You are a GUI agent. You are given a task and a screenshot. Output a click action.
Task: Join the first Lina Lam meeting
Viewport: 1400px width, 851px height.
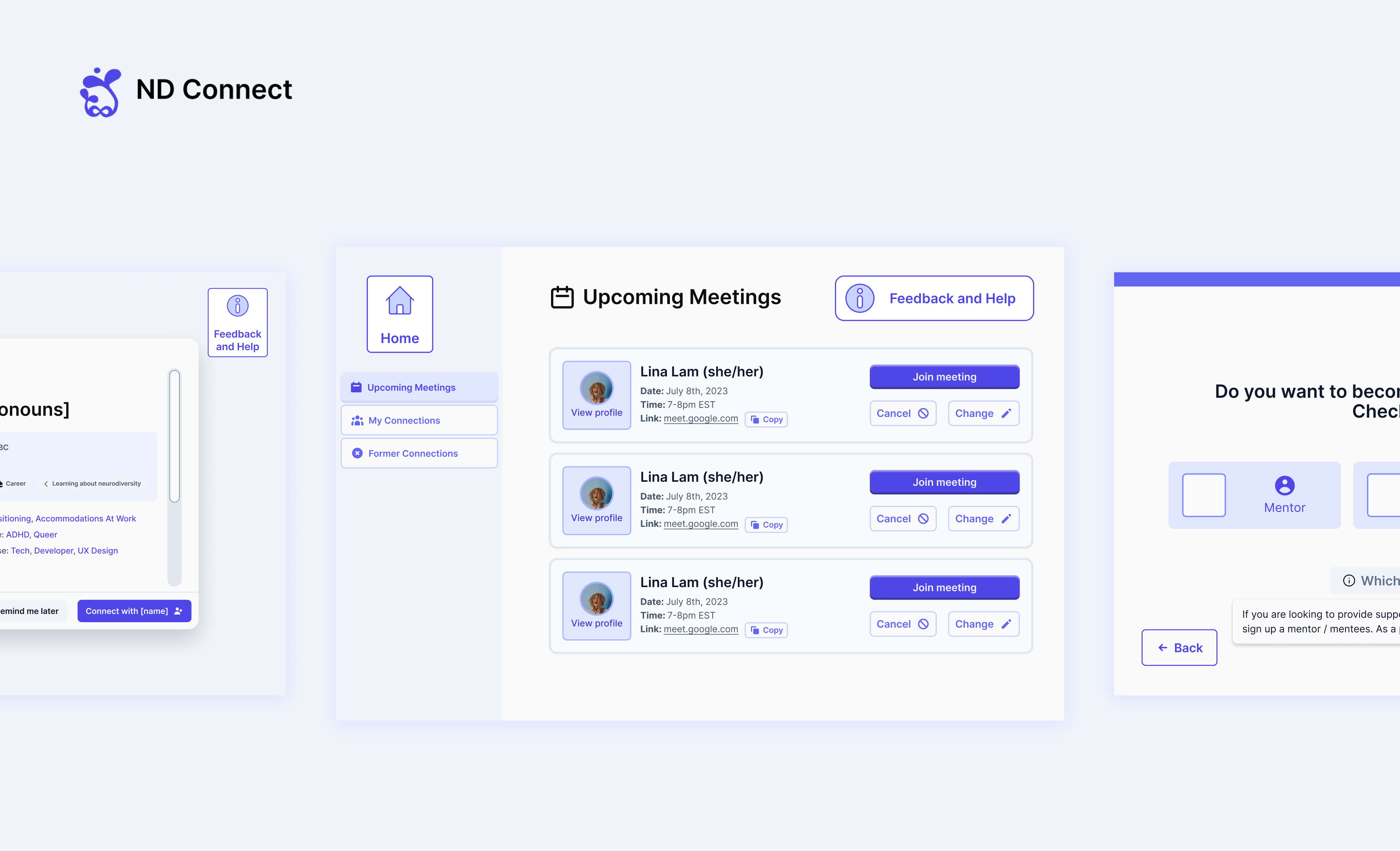(x=944, y=377)
